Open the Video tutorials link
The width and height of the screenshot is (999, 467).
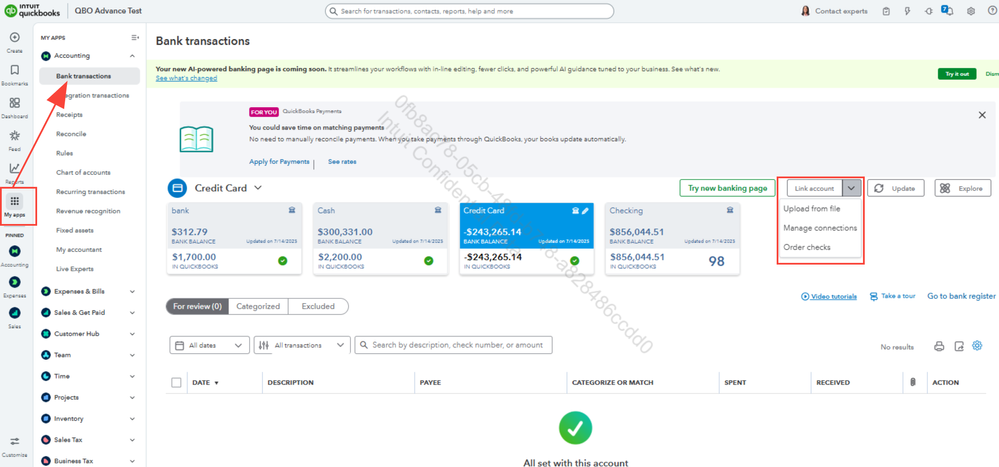[x=829, y=296]
